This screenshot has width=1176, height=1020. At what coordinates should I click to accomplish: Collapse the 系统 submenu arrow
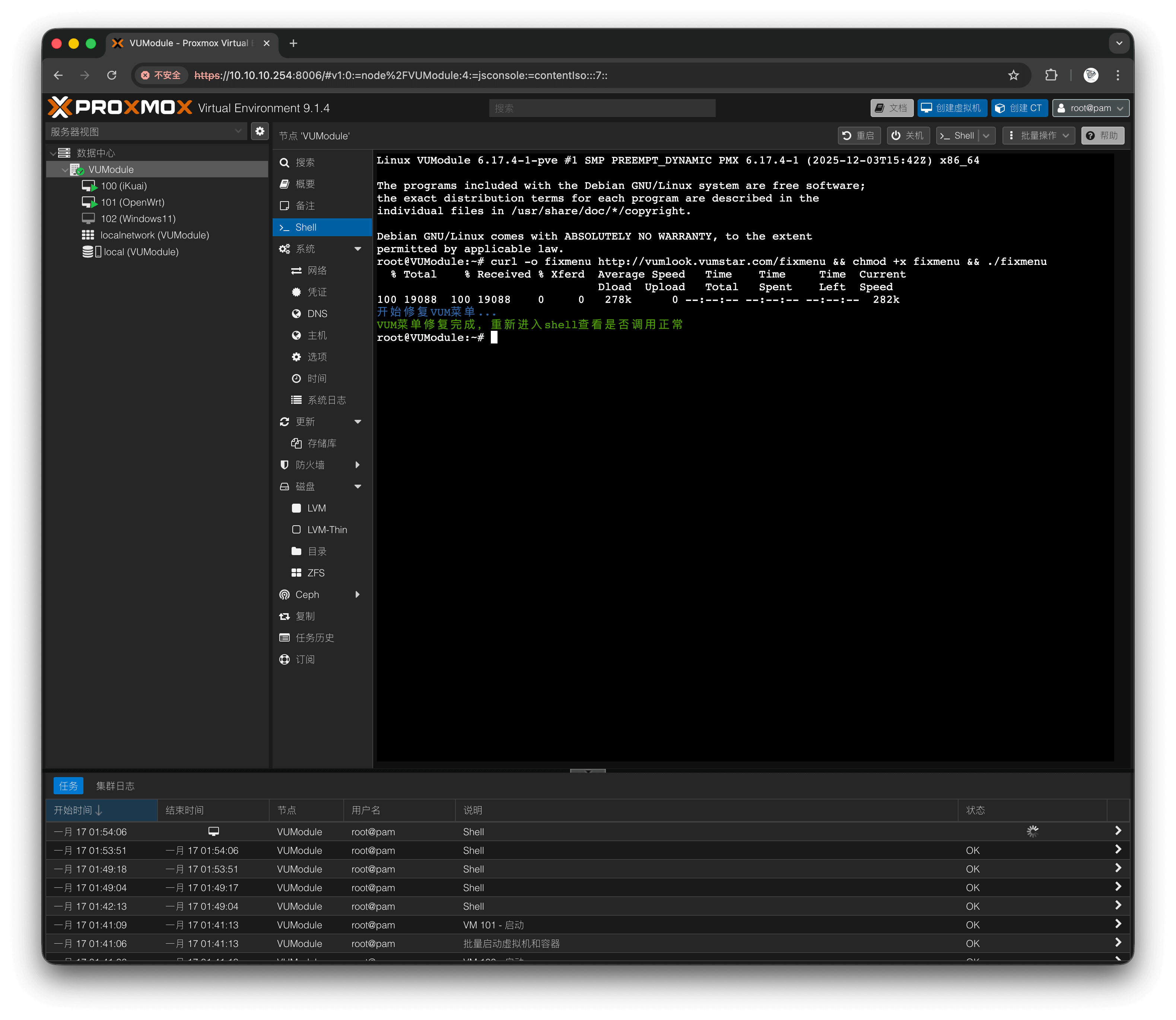358,249
